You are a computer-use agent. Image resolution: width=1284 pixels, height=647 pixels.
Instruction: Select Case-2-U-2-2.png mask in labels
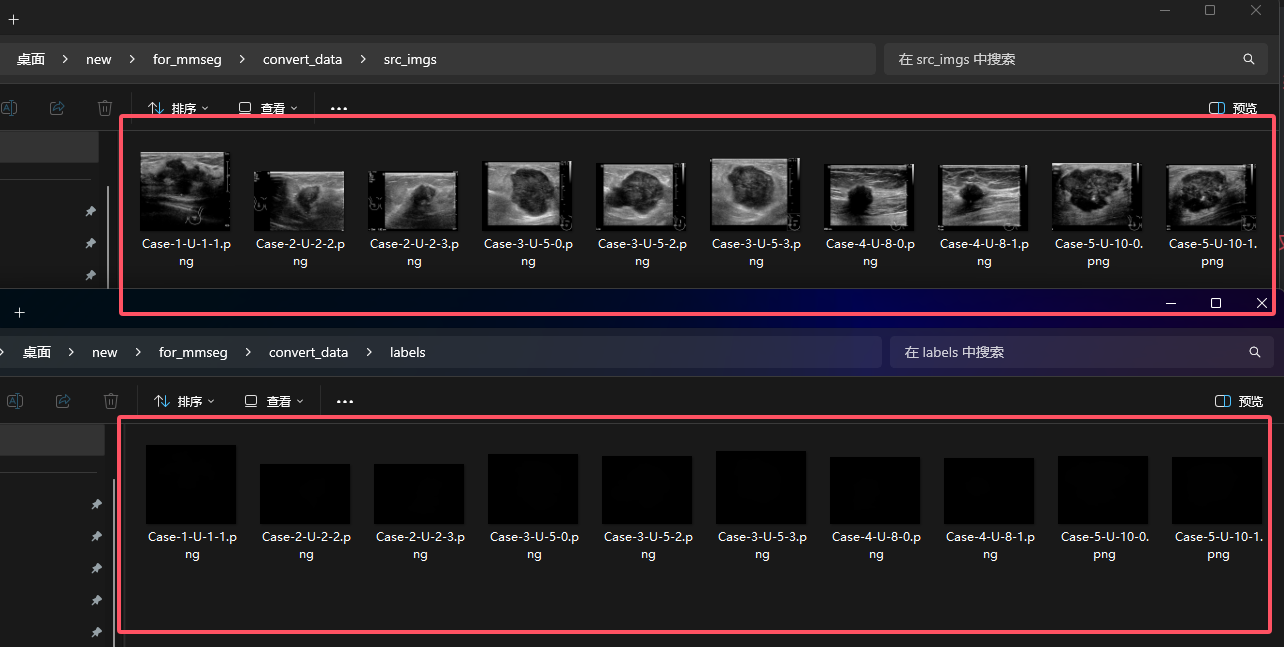point(305,494)
